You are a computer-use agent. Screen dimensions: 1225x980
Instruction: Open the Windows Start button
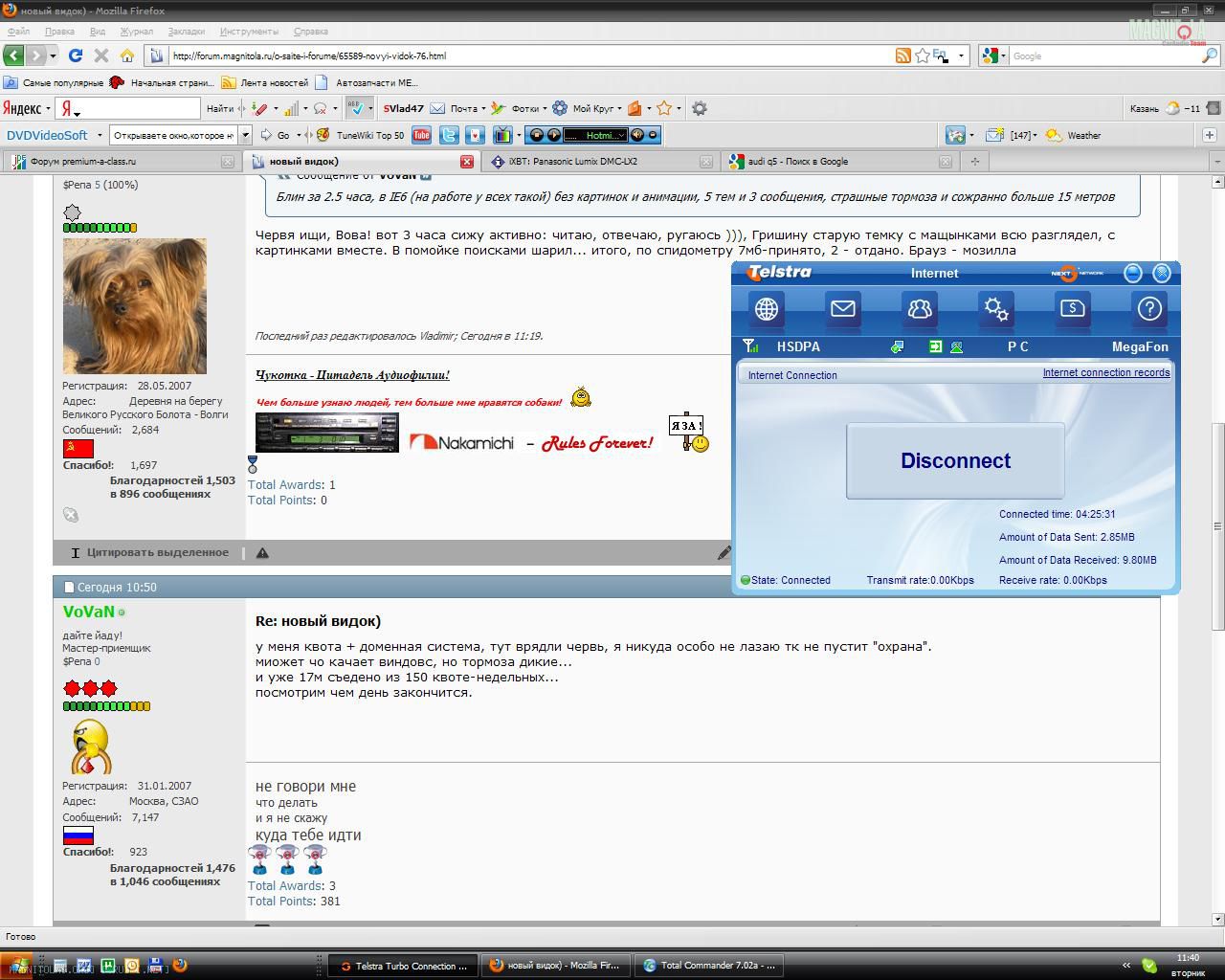click(15, 965)
